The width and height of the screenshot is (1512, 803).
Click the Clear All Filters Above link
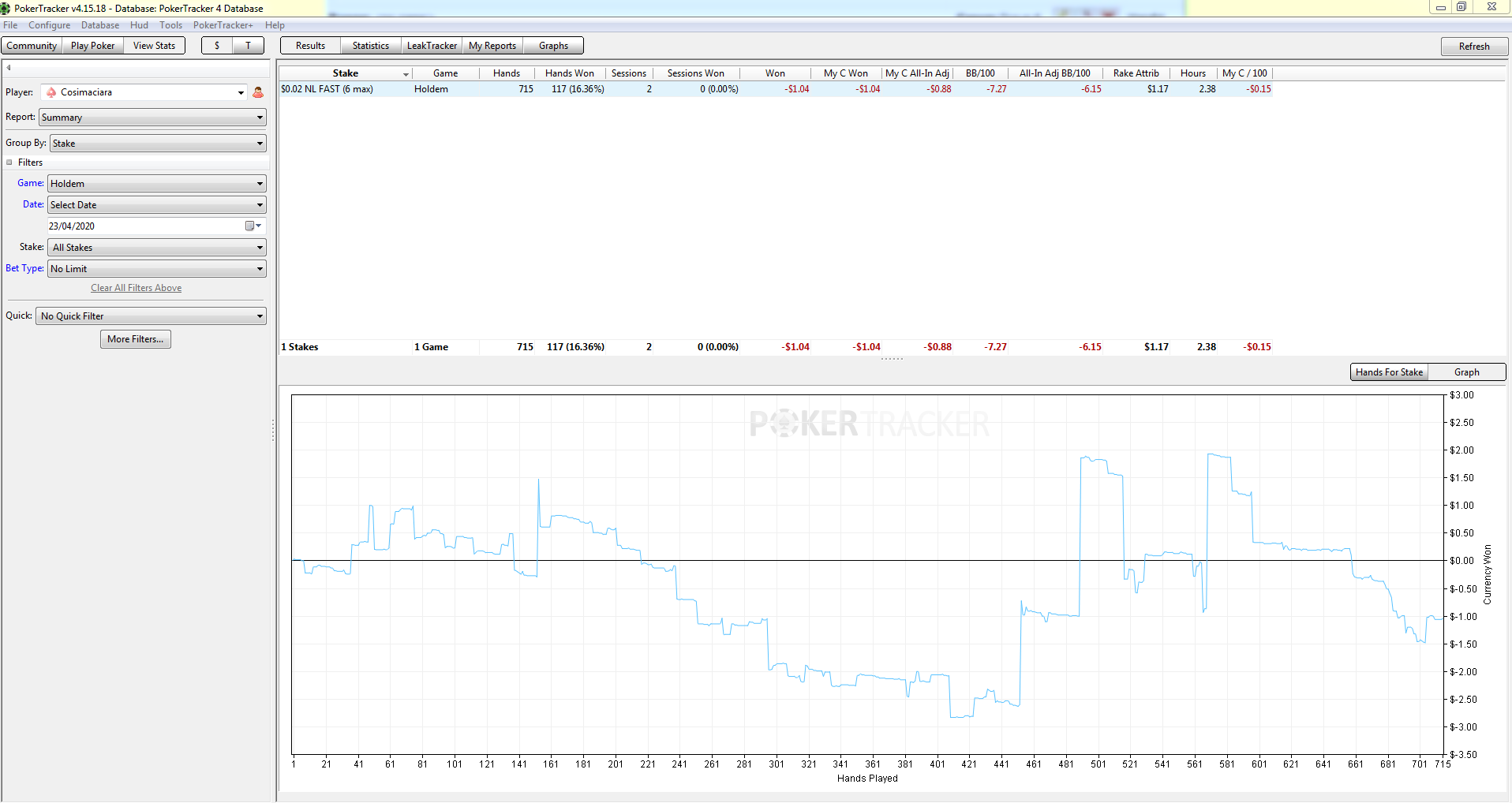[x=136, y=288]
